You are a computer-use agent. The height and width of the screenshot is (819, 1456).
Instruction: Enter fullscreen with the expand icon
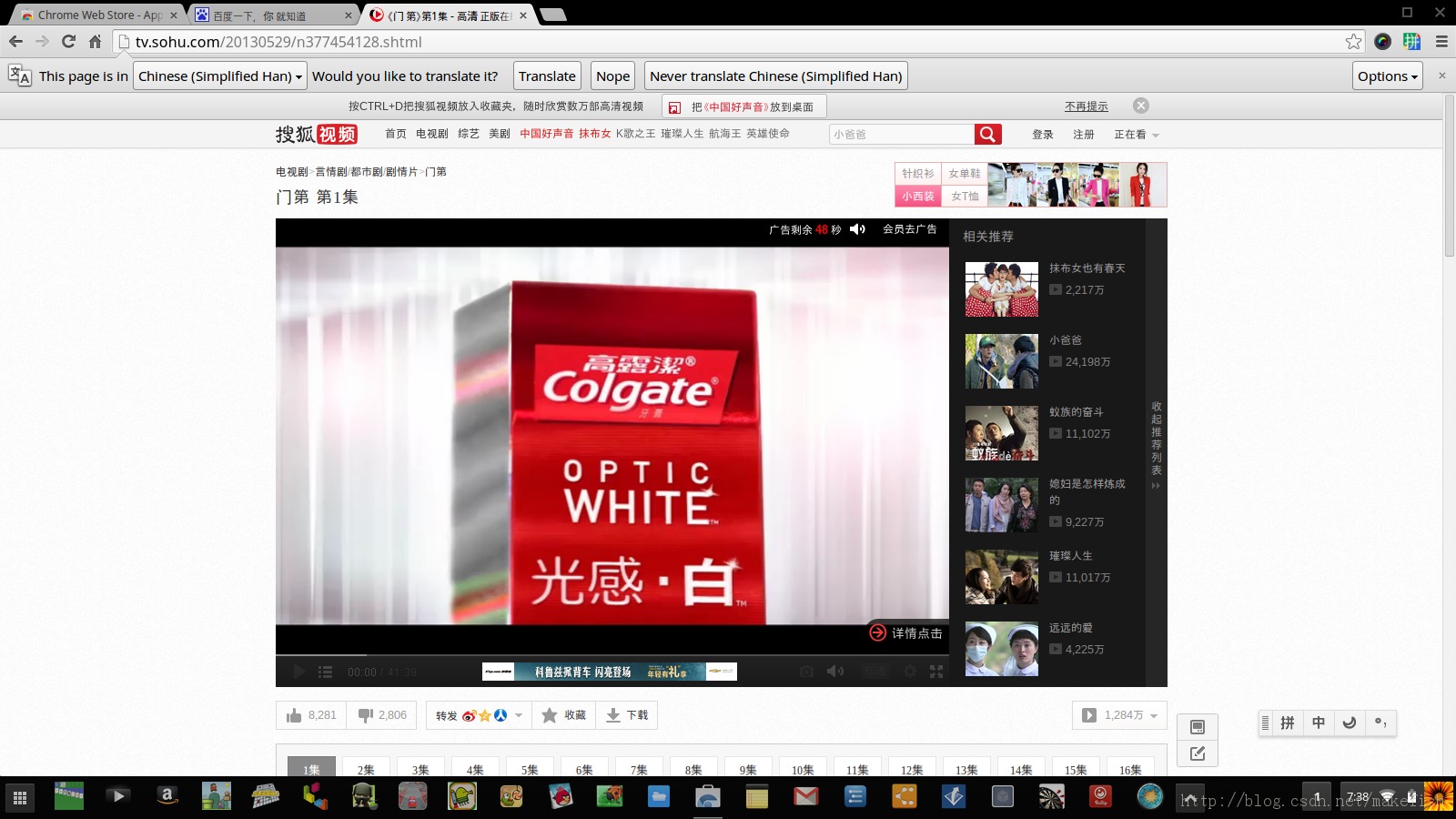936,672
